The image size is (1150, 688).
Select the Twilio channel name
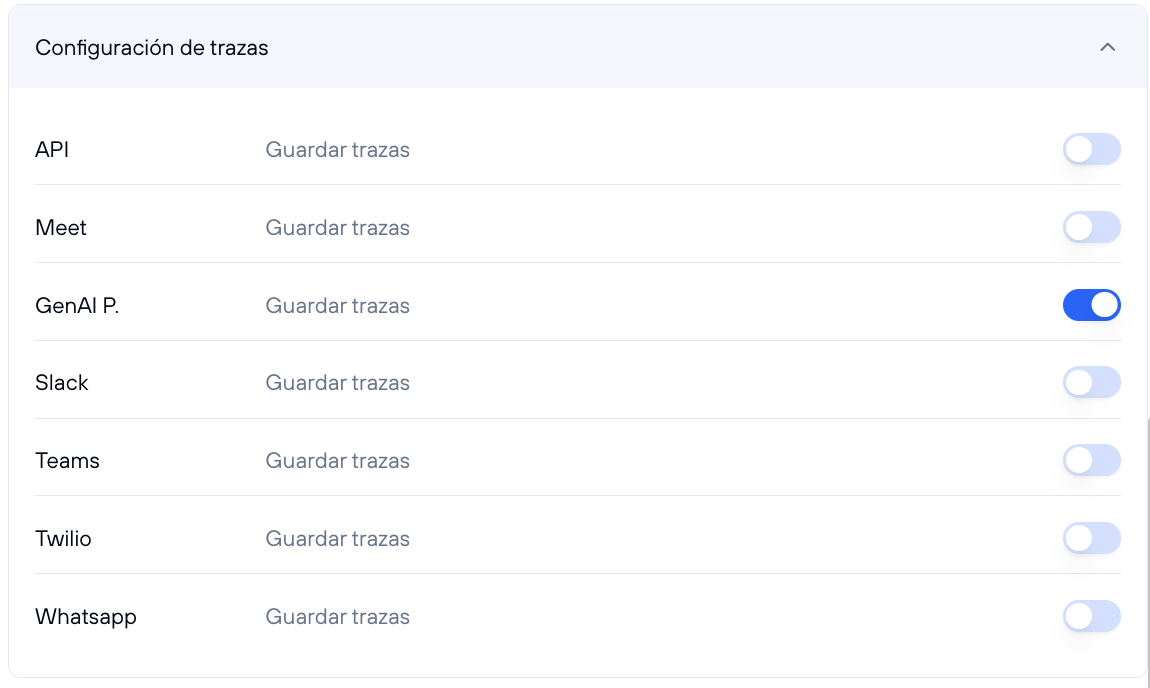coord(64,539)
